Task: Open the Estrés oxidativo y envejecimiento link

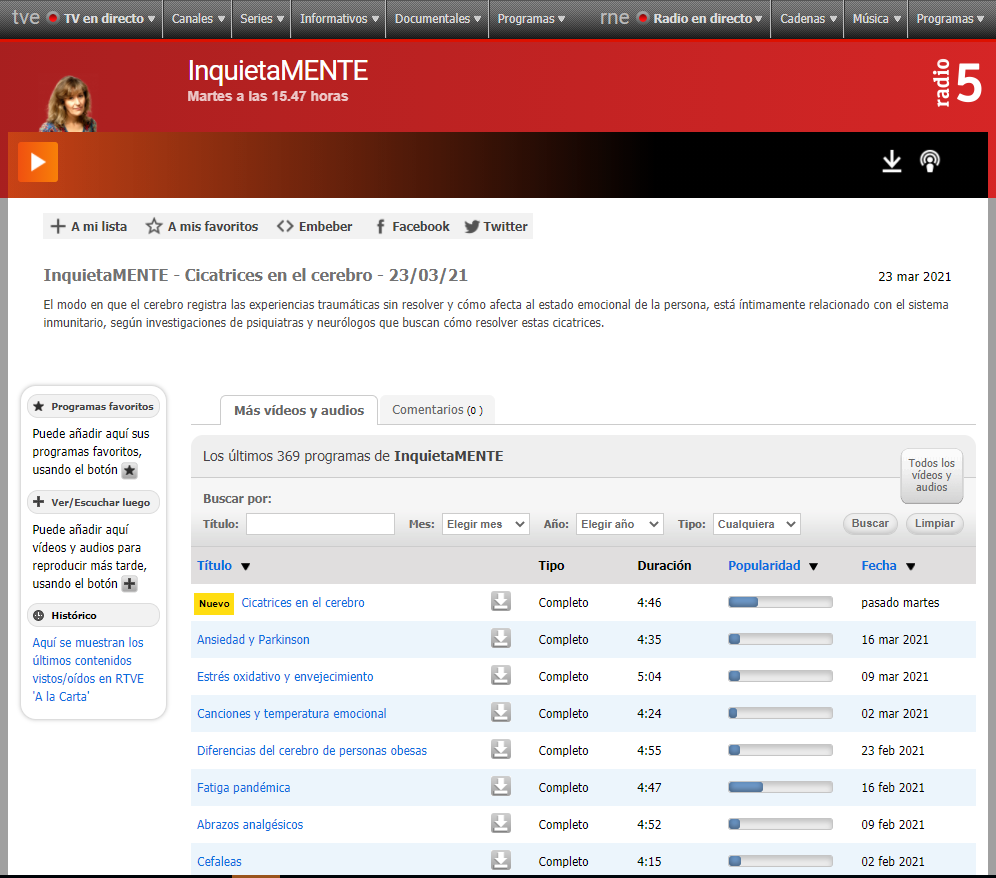Action: [x=285, y=677]
